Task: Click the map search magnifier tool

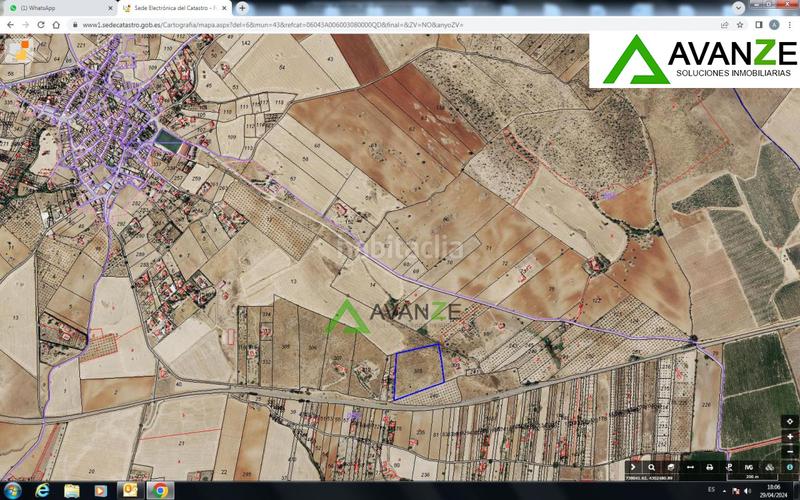Action: [x=652, y=467]
